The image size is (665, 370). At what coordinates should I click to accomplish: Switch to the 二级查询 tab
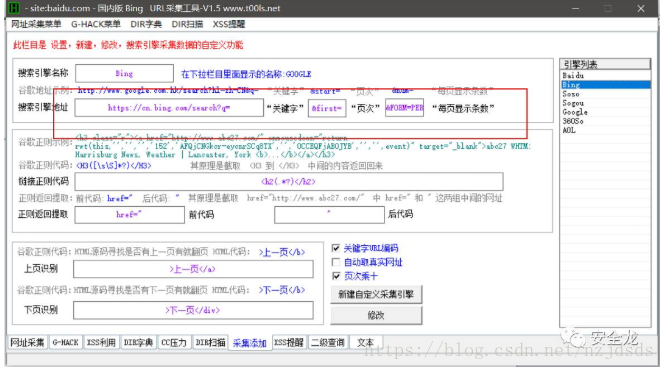point(328,342)
